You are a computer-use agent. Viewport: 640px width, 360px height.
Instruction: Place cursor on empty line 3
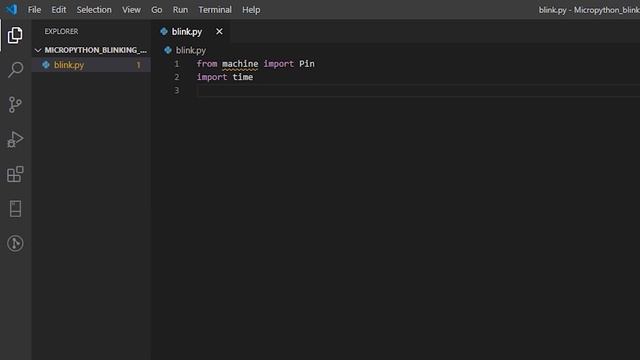coord(418,90)
